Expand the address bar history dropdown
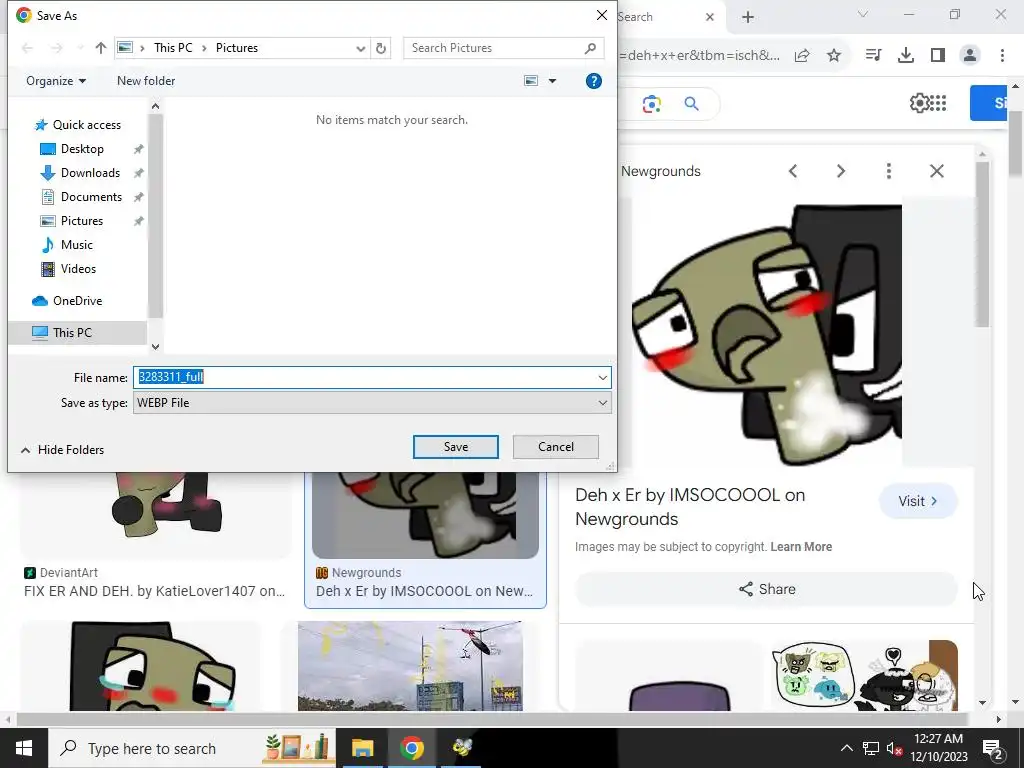This screenshot has width=1024, height=768. coord(360,48)
